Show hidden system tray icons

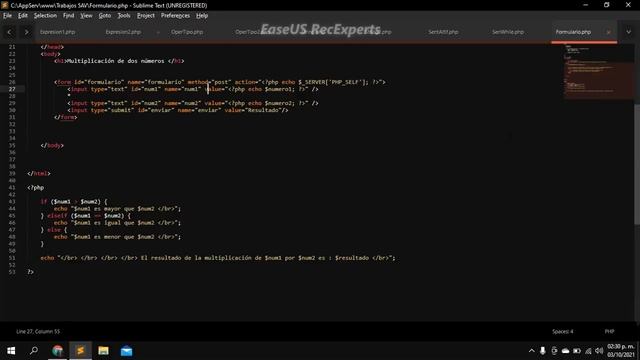tap(531, 351)
